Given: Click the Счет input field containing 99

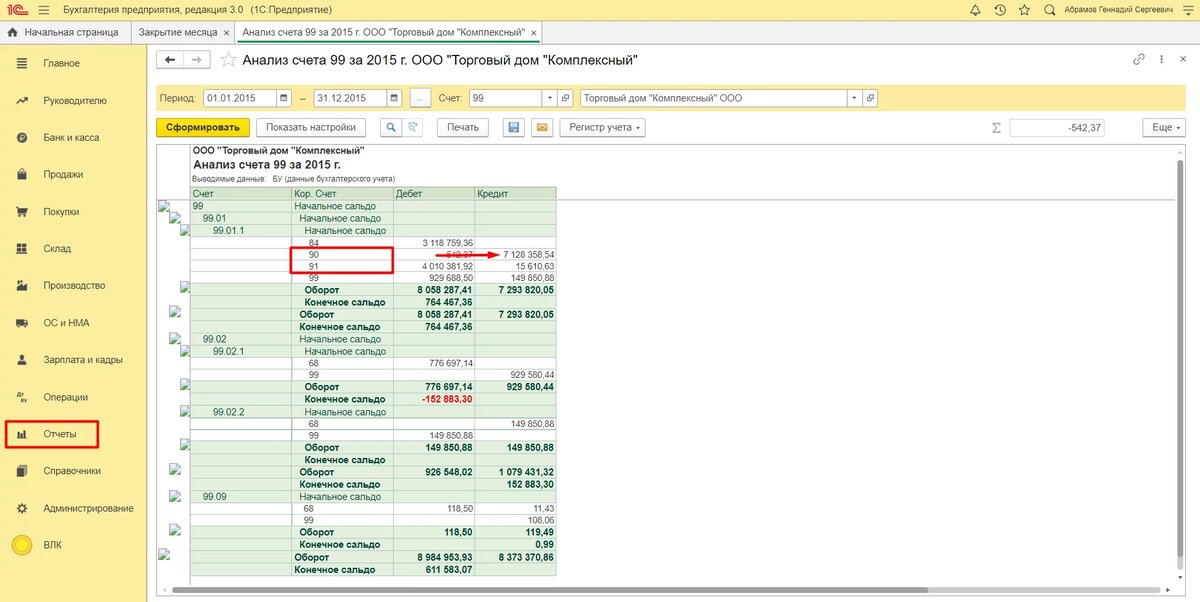Looking at the screenshot, I should [505, 98].
